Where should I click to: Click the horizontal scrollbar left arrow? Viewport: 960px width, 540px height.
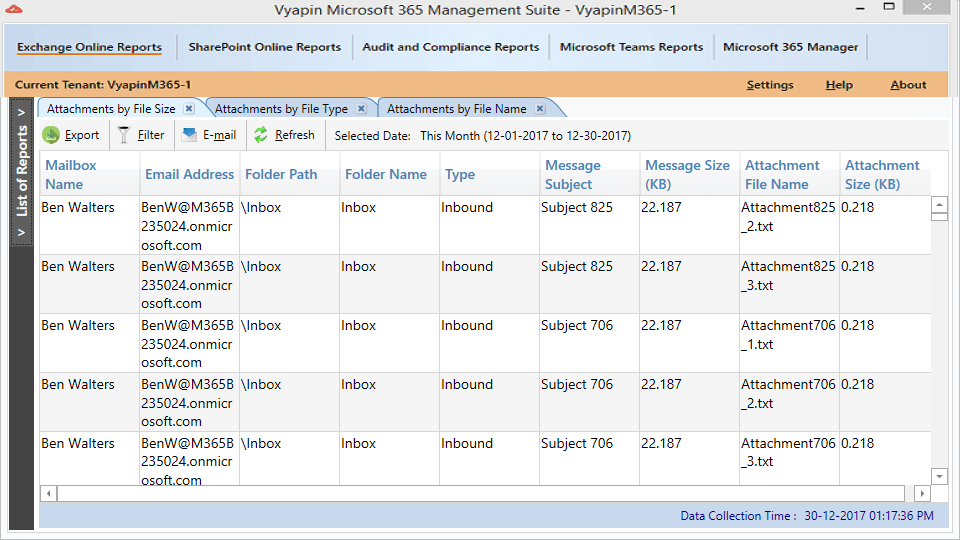tap(48, 493)
